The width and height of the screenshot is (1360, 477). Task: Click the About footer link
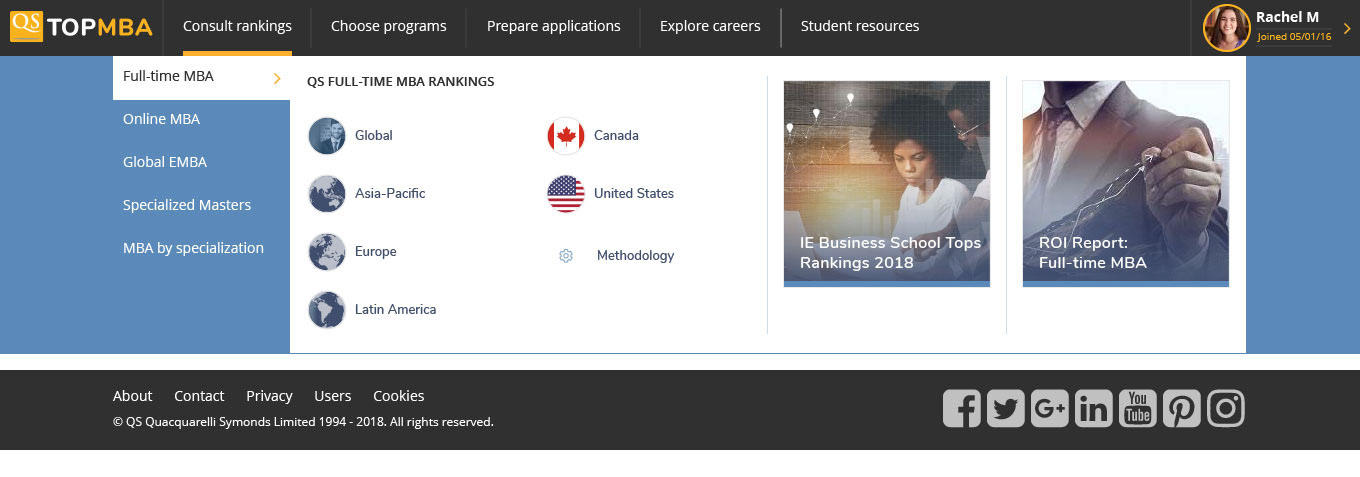pyautogui.click(x=133, y=396)
